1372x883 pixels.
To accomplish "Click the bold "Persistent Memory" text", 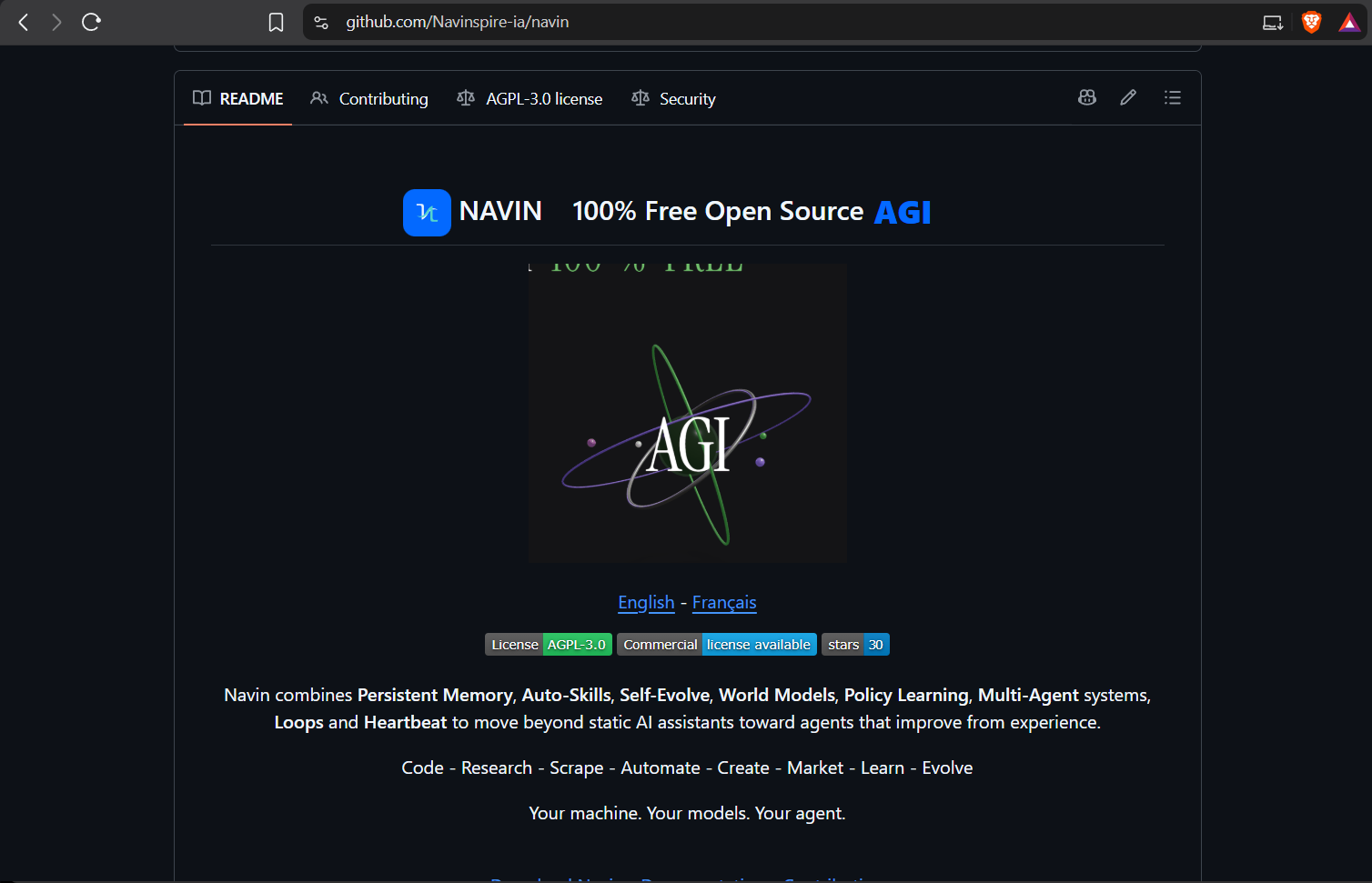I will [x=435, y=695].
